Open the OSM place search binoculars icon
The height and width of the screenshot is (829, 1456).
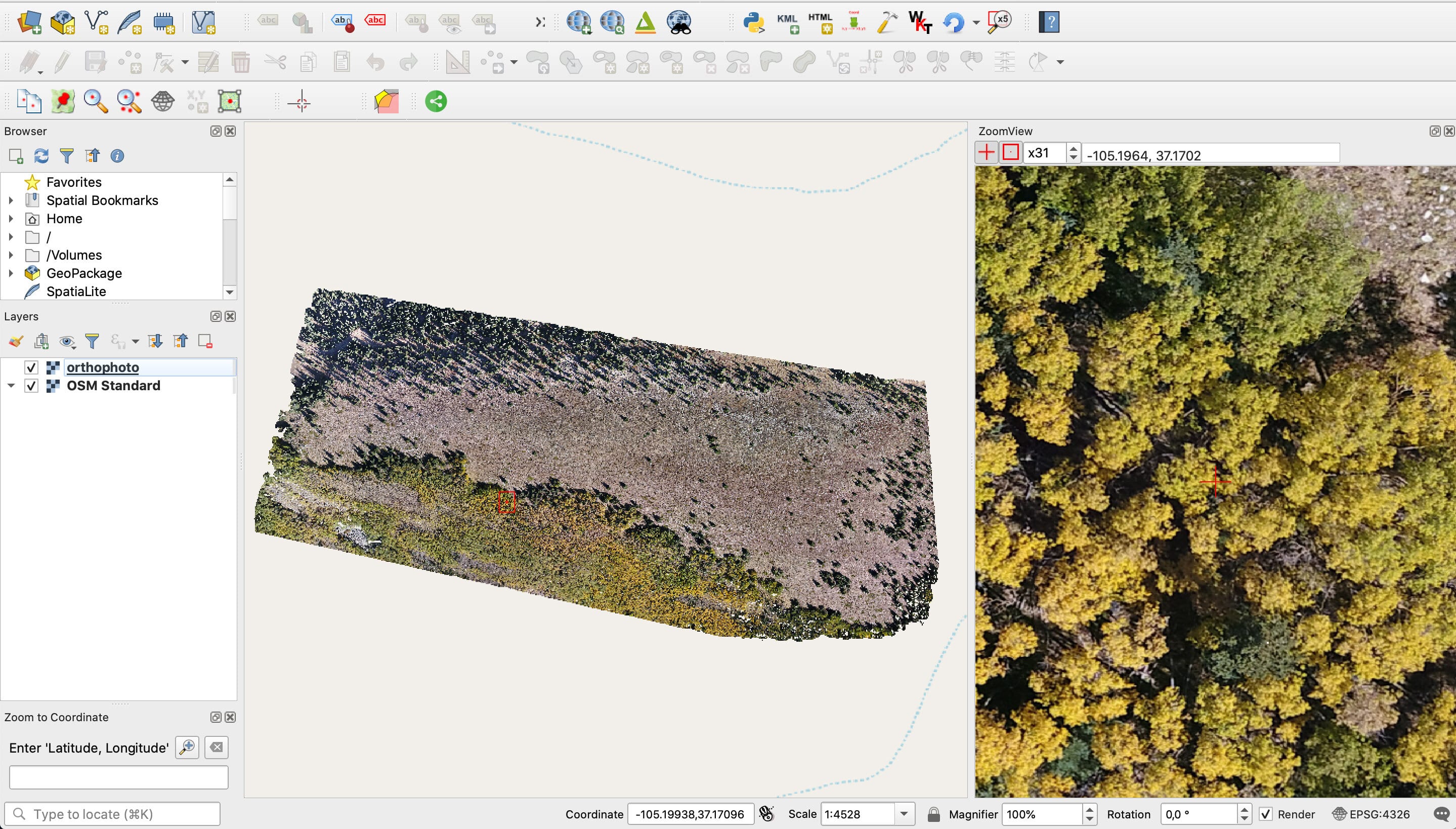coord(679,22)
